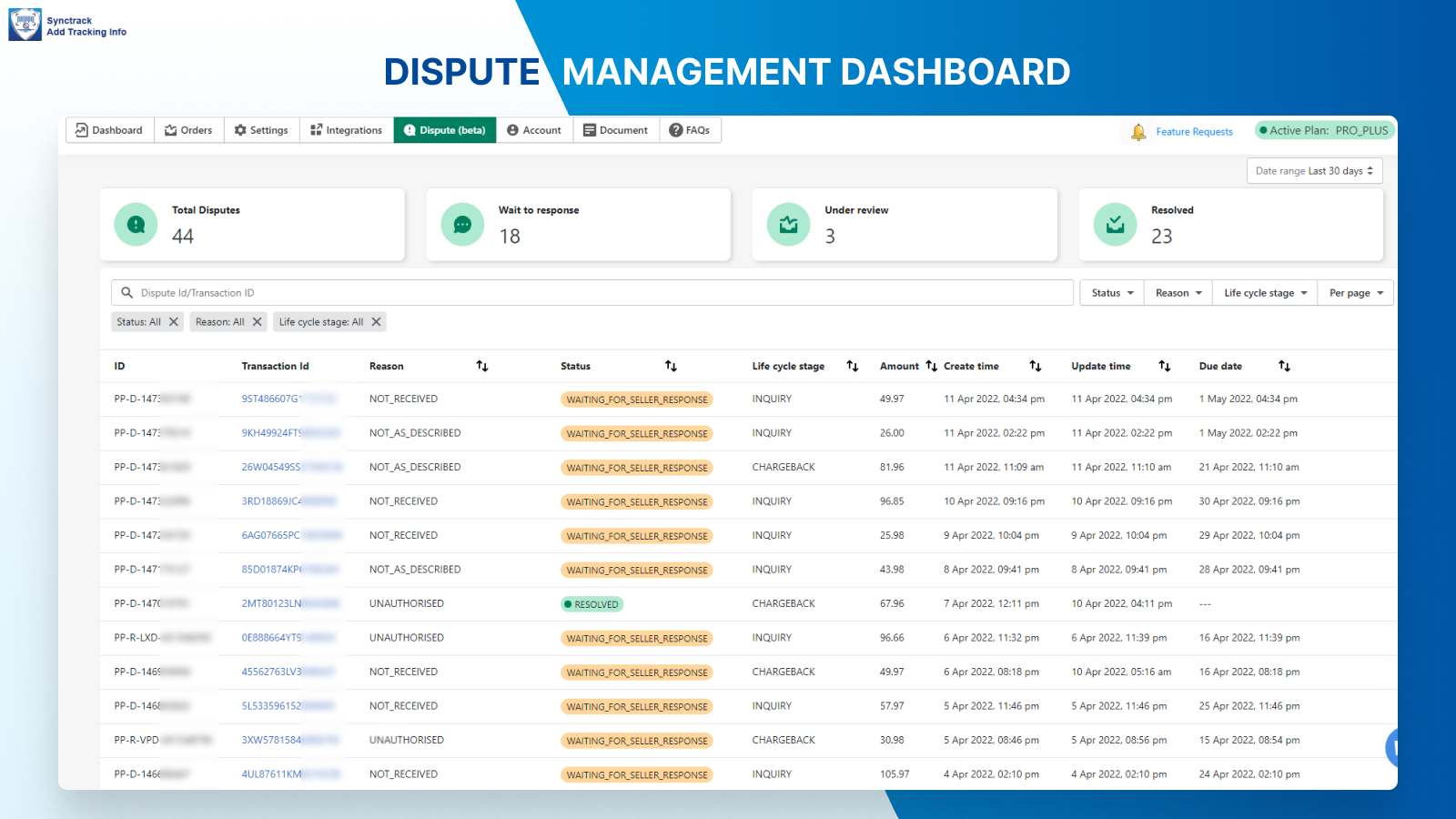Screen dimensions: 1456x819
Task: Click the Under review inbox icon
Action: point(788,224)
